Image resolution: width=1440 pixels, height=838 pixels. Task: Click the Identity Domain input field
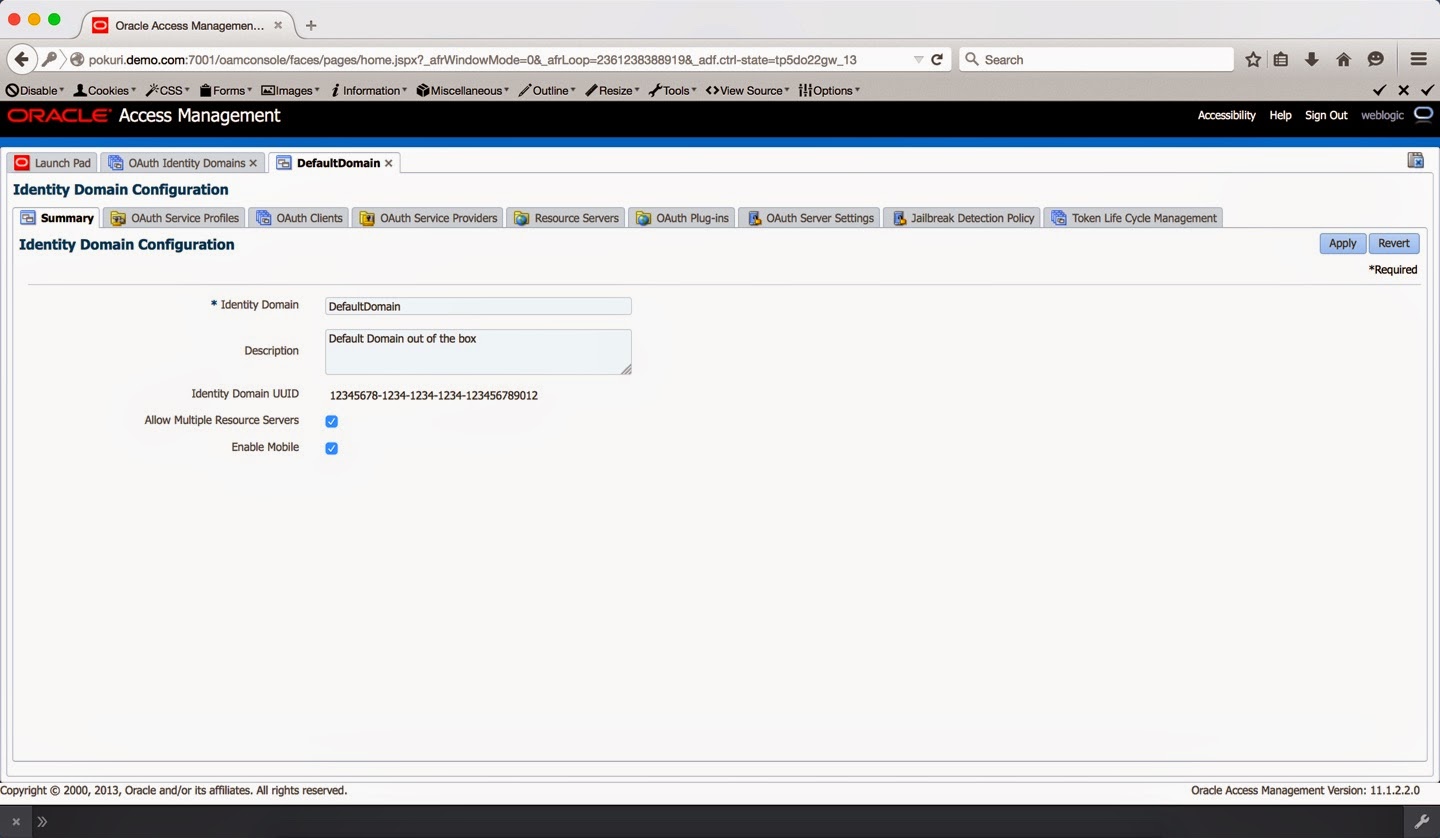pos(478,306)
